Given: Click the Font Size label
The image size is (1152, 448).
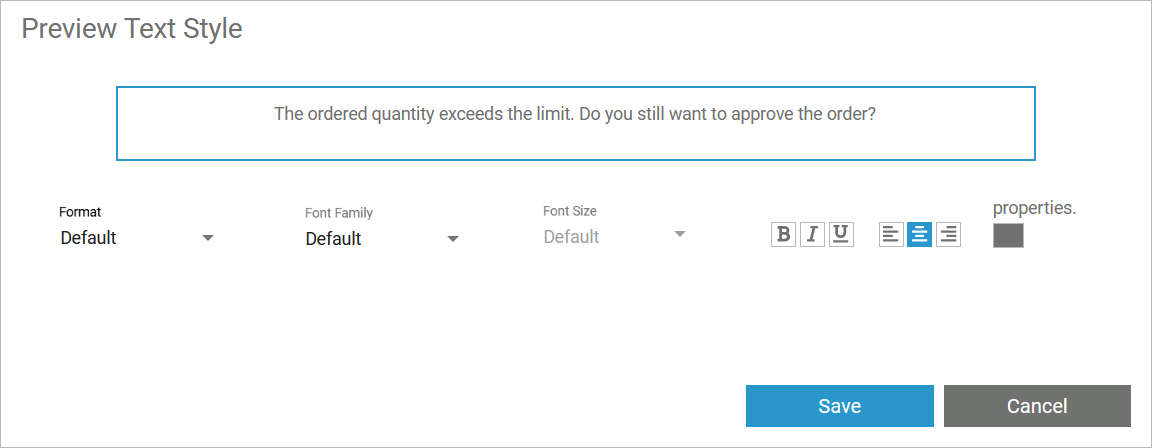Looking at the screenshot, I should (570, 211).
